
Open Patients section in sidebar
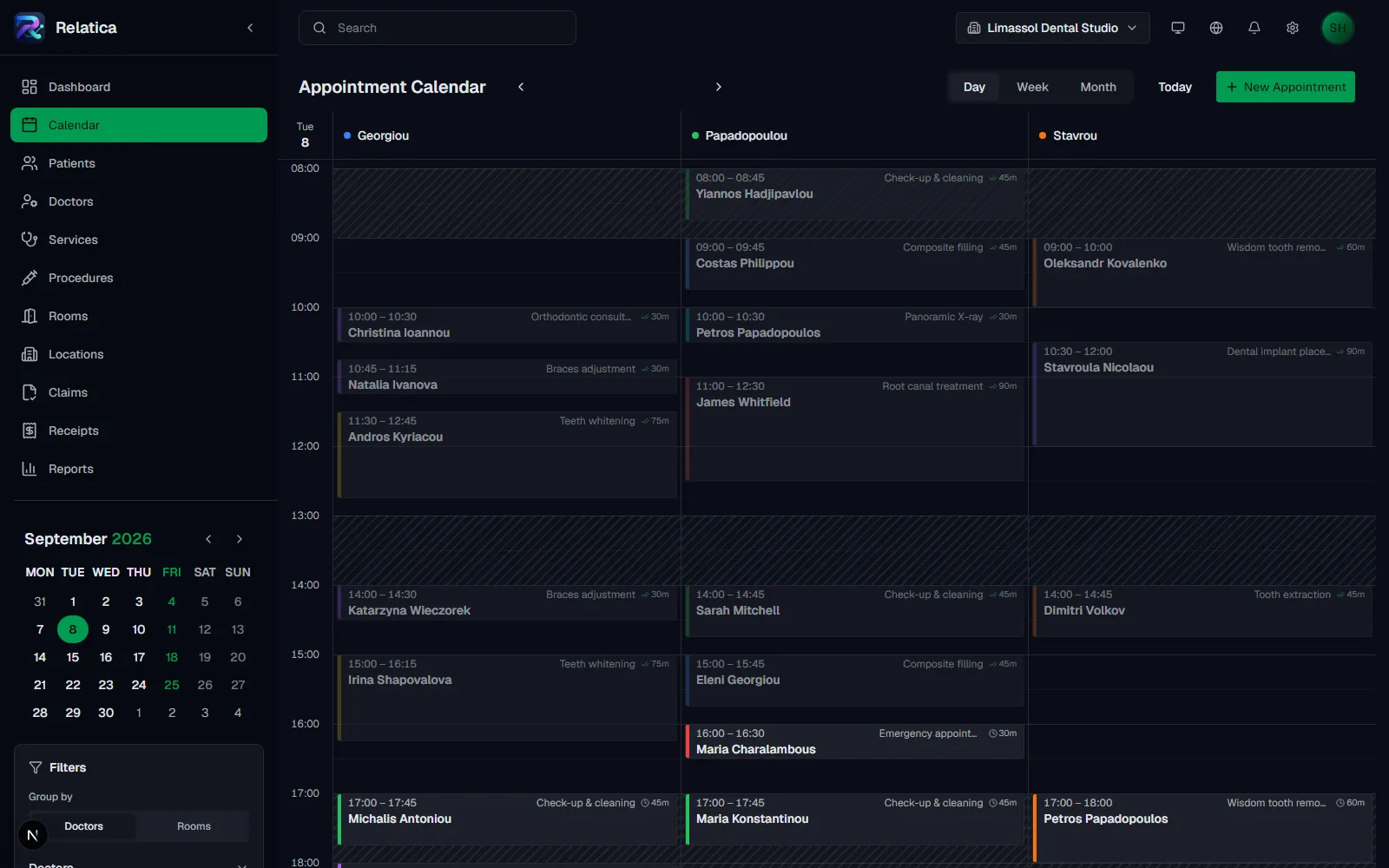139,163
